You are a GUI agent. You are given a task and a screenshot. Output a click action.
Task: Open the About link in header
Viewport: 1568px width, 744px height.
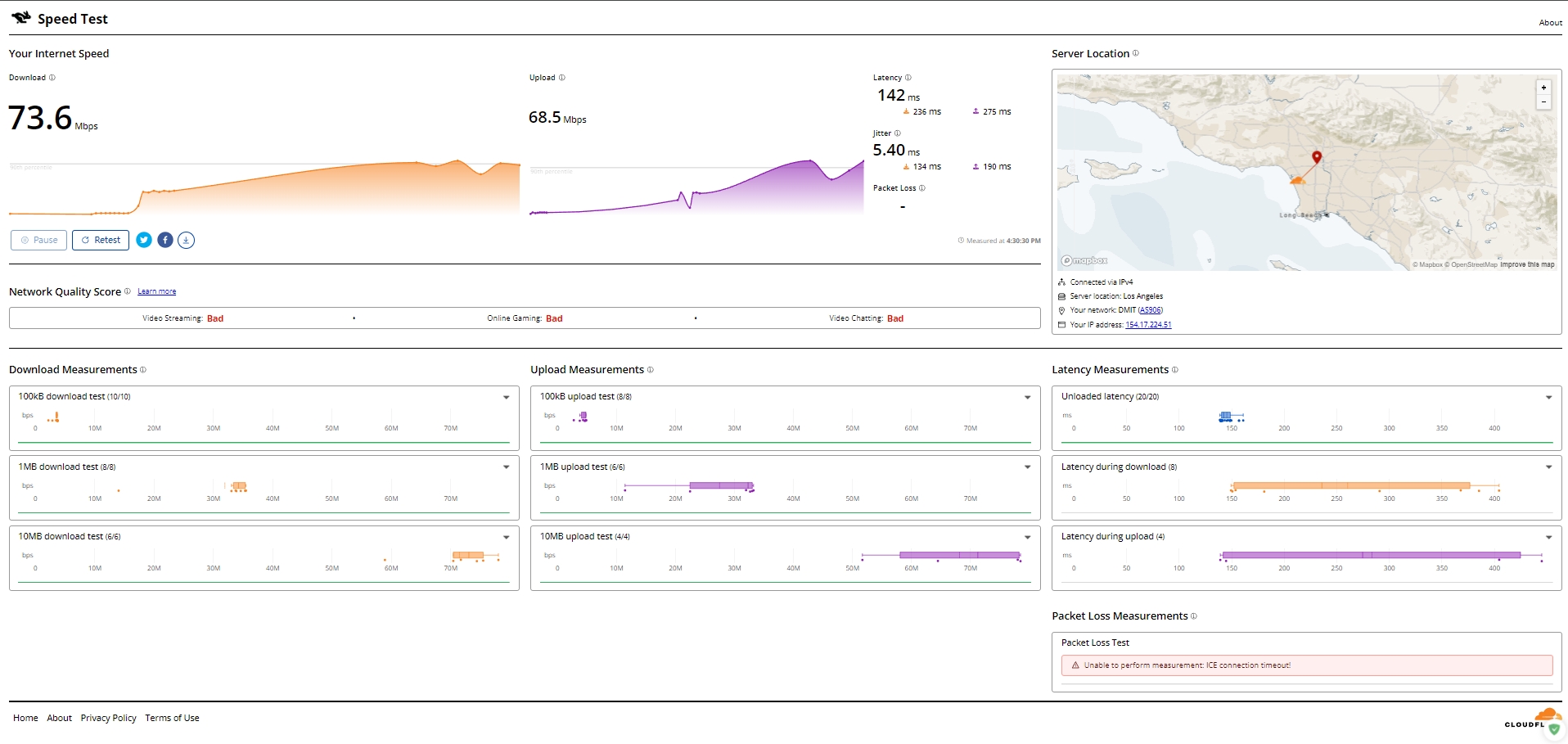pyautogui.click(x=1550, y=23)
